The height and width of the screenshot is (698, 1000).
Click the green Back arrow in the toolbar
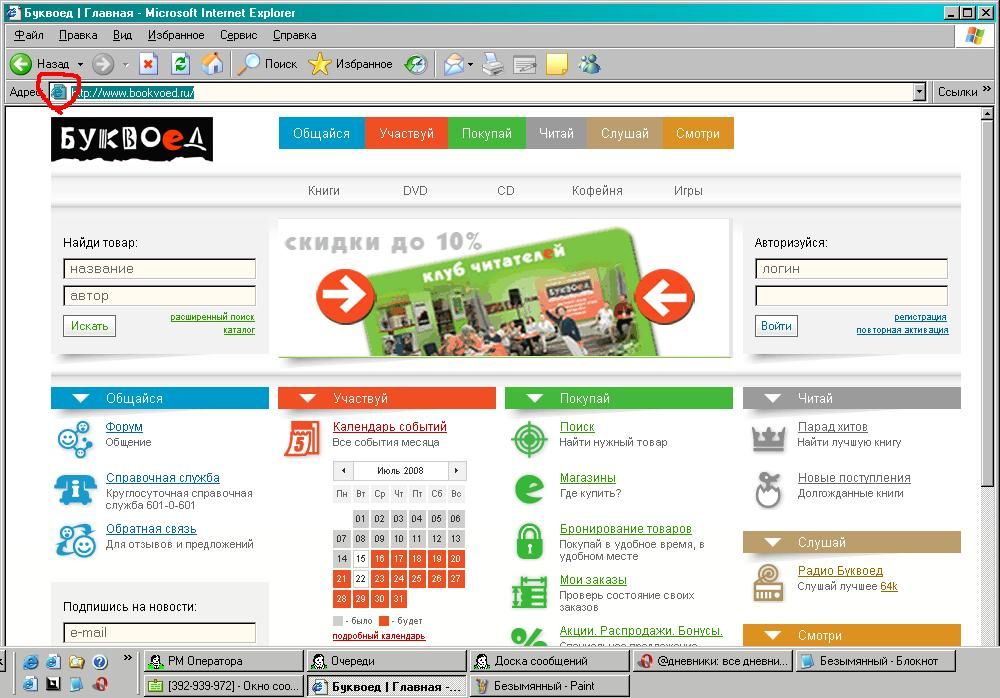(21, 64)
